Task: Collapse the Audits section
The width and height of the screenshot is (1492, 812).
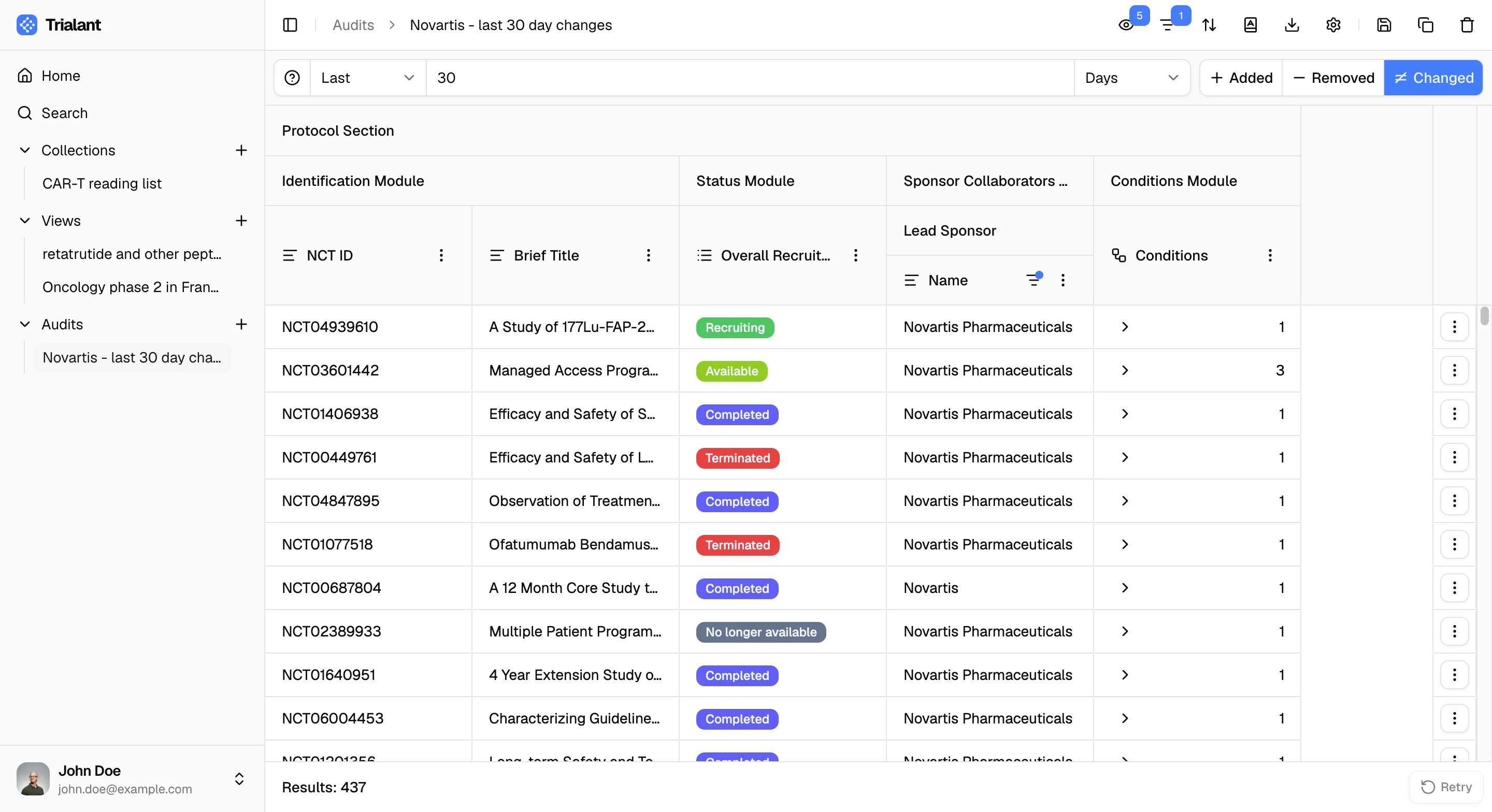Action: [25, 324]
